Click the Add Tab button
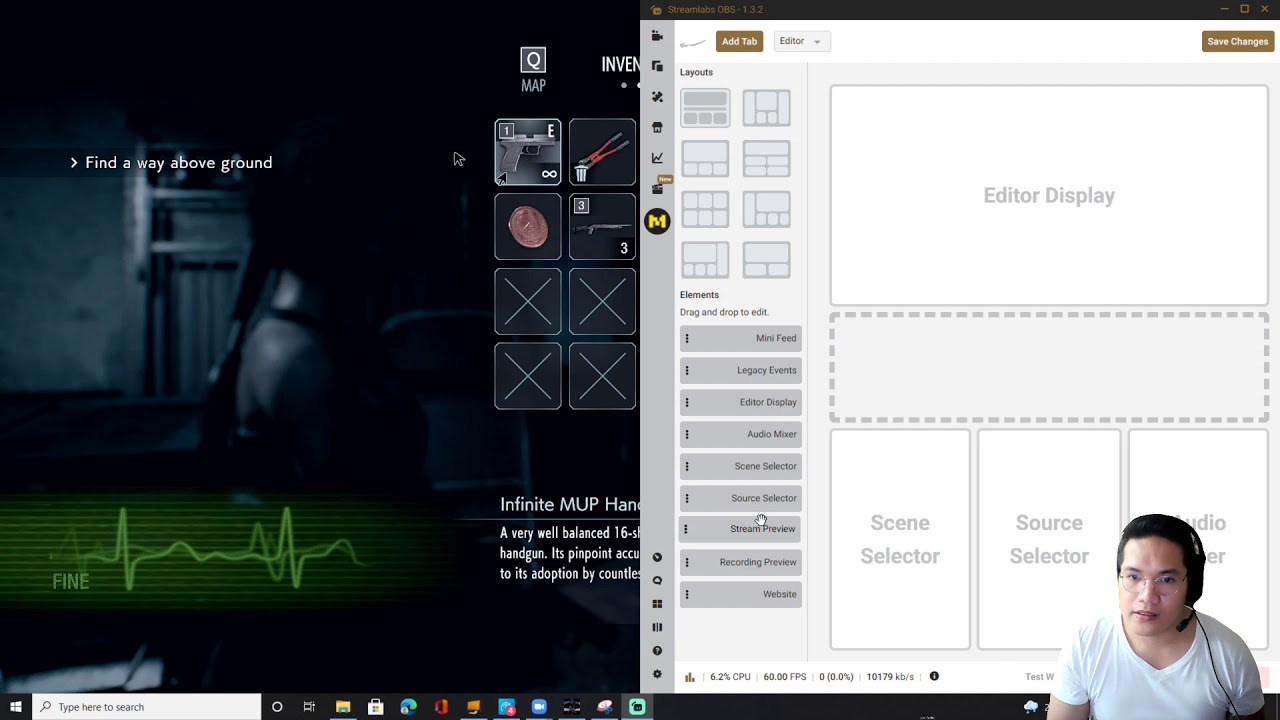Viewport: 1280px width, 720px height. pos(739,41)
